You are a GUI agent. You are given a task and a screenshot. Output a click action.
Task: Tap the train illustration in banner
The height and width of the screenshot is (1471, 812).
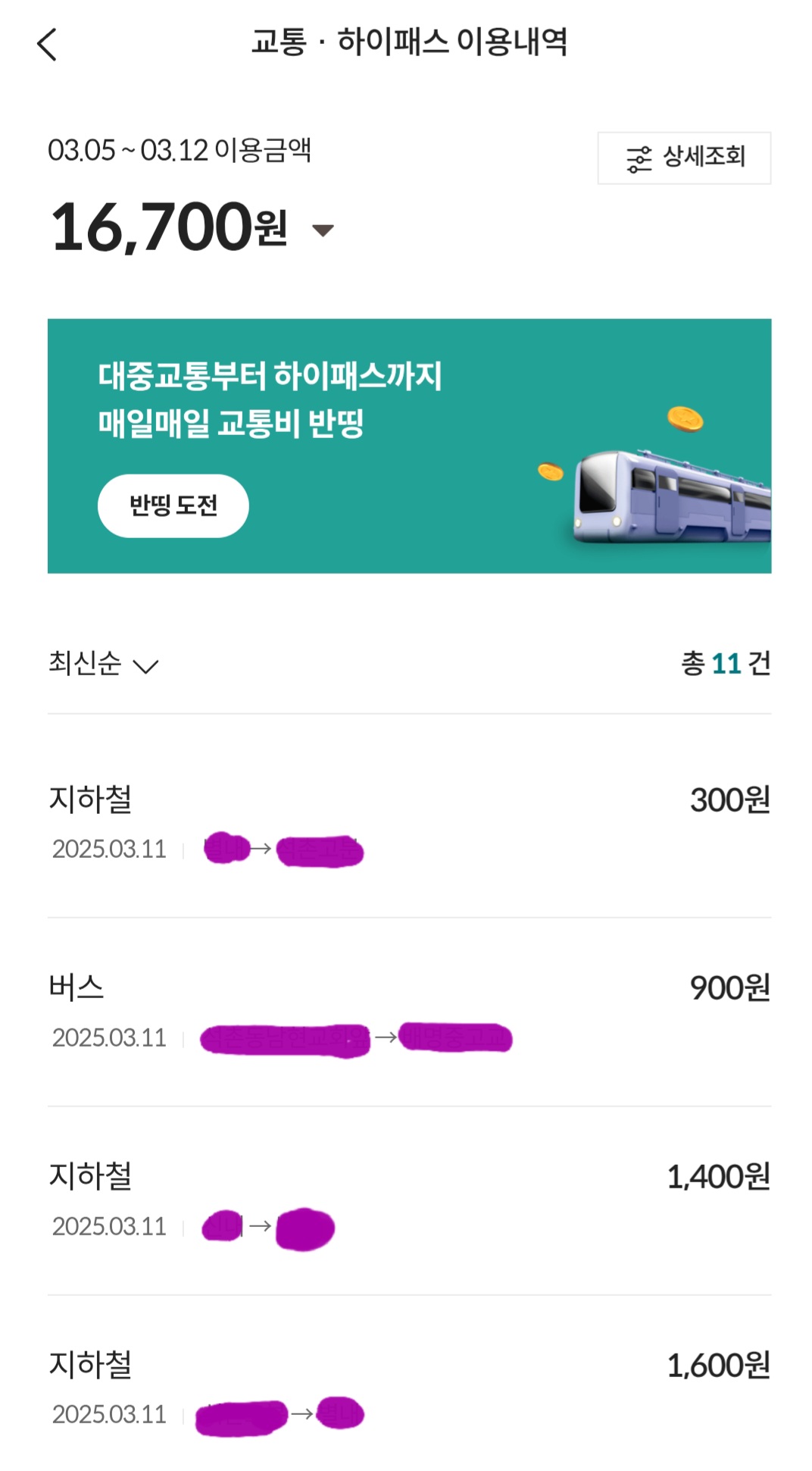[670, 496]
